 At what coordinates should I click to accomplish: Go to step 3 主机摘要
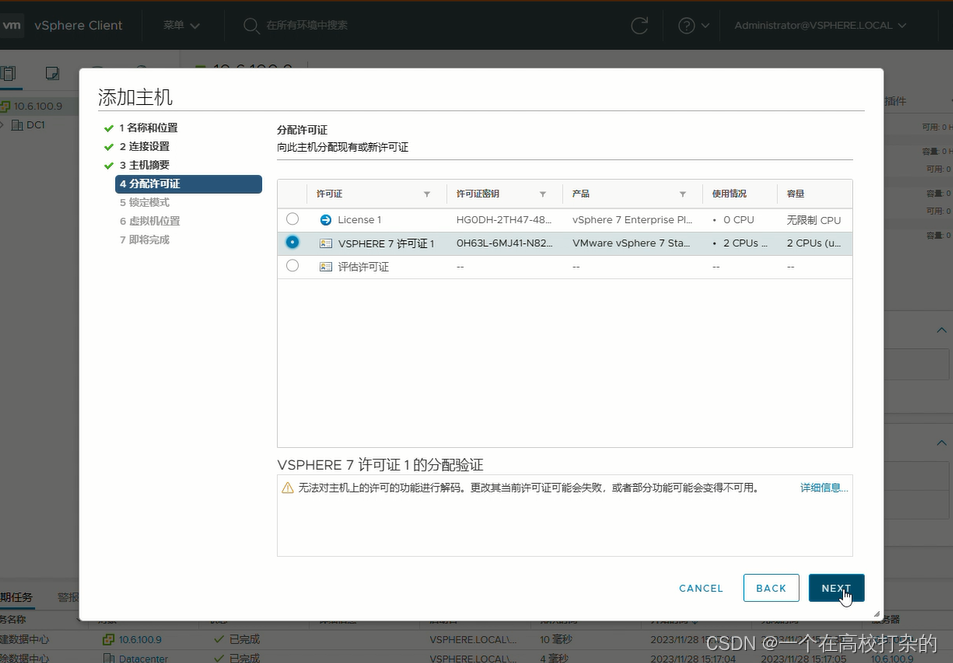(x=145, y=165)
